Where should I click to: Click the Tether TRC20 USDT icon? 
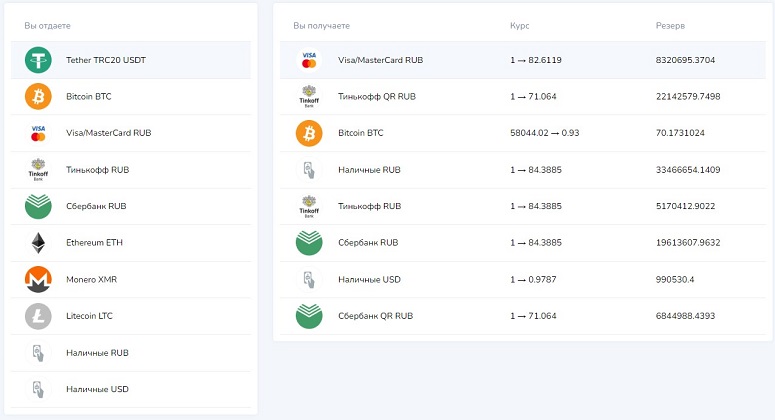coord(38,60)
